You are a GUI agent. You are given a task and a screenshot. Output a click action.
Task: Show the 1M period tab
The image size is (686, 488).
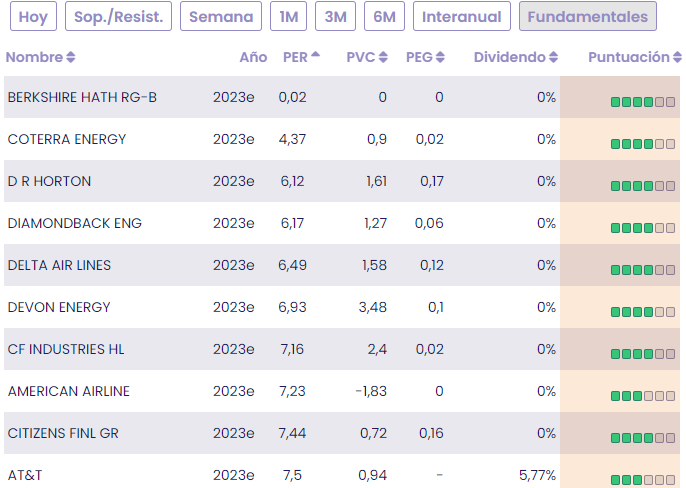point(288,17)
